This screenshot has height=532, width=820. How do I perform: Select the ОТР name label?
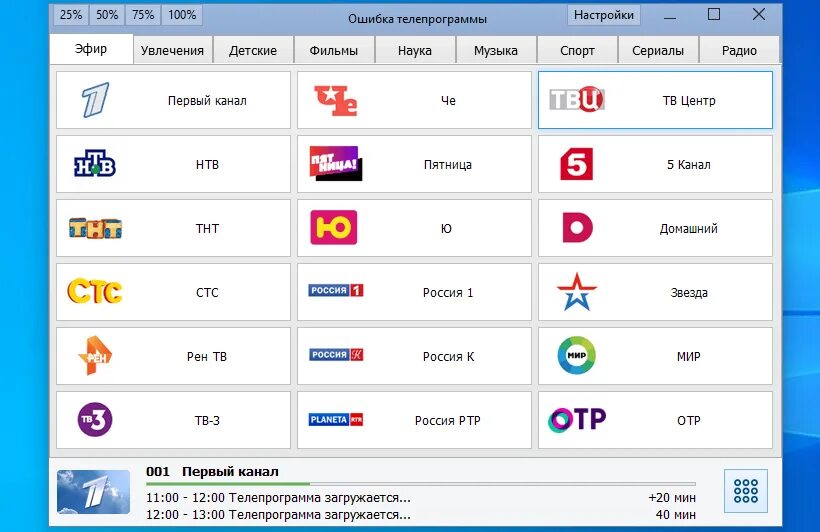(689, 421)
